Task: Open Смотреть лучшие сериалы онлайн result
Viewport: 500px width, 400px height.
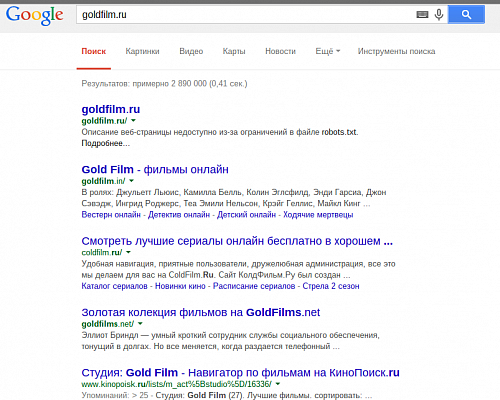Action: 237,241
